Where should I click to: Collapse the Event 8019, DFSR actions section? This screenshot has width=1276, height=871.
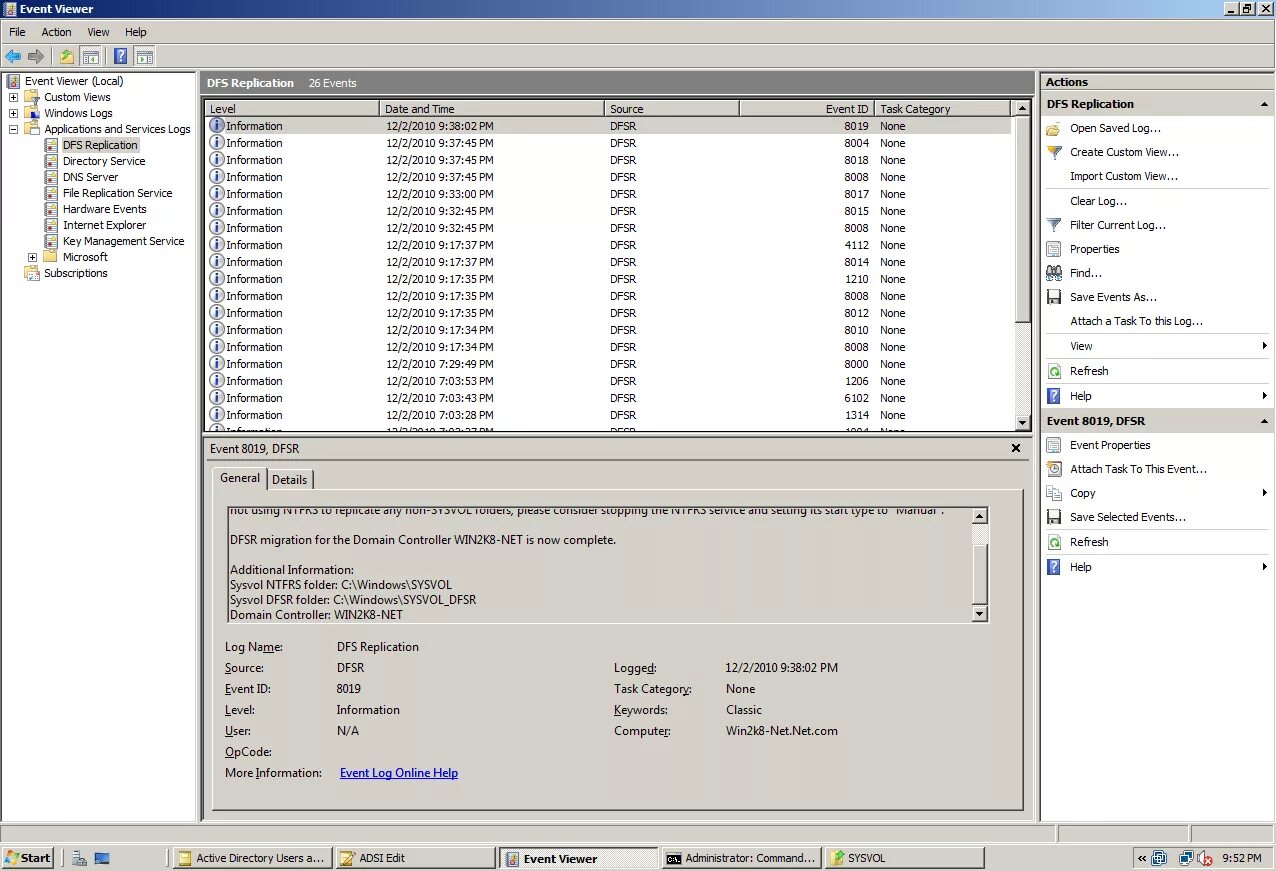coord(1264,421)
